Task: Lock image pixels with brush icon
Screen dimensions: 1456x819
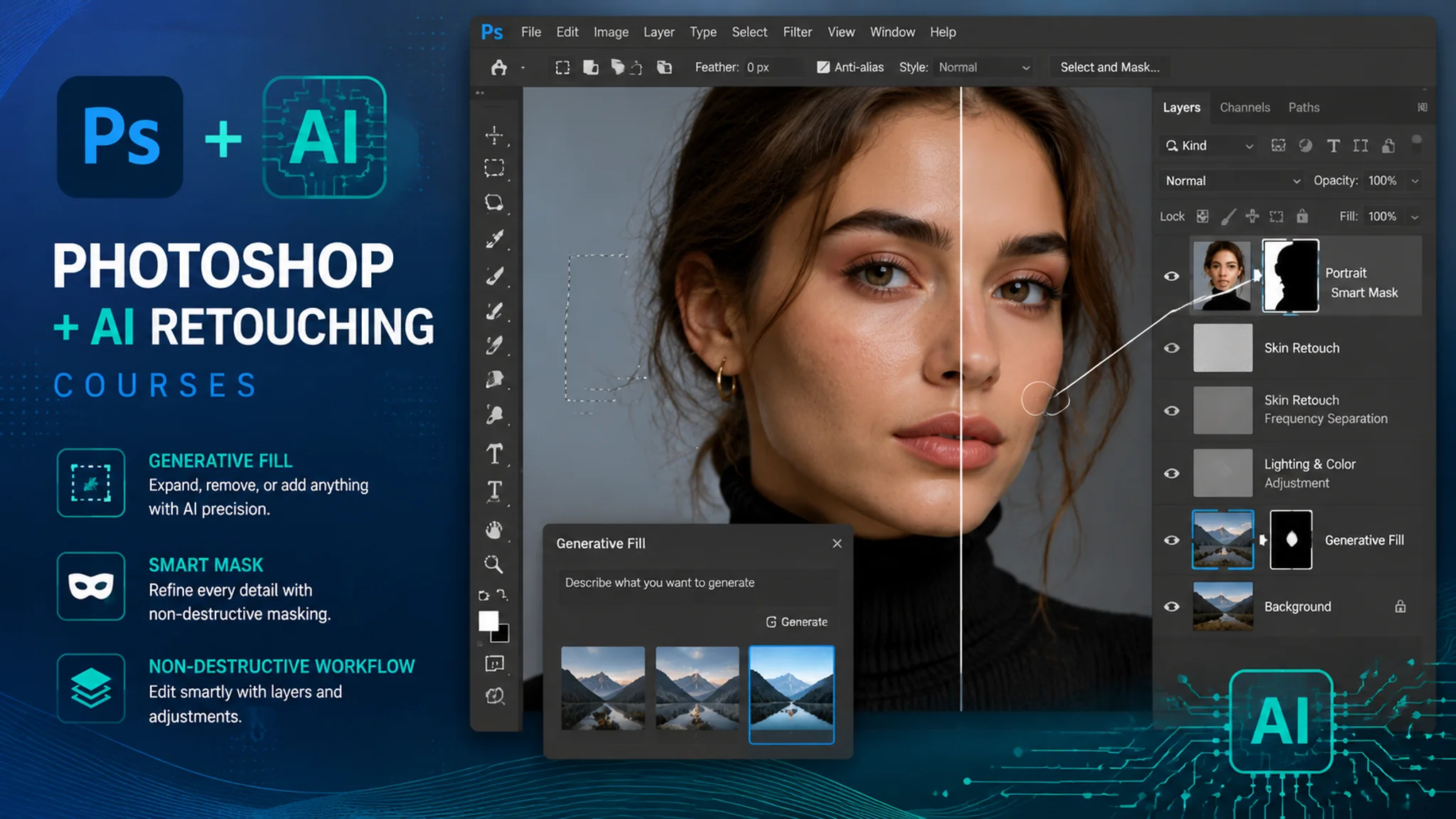Action: 1228,216
